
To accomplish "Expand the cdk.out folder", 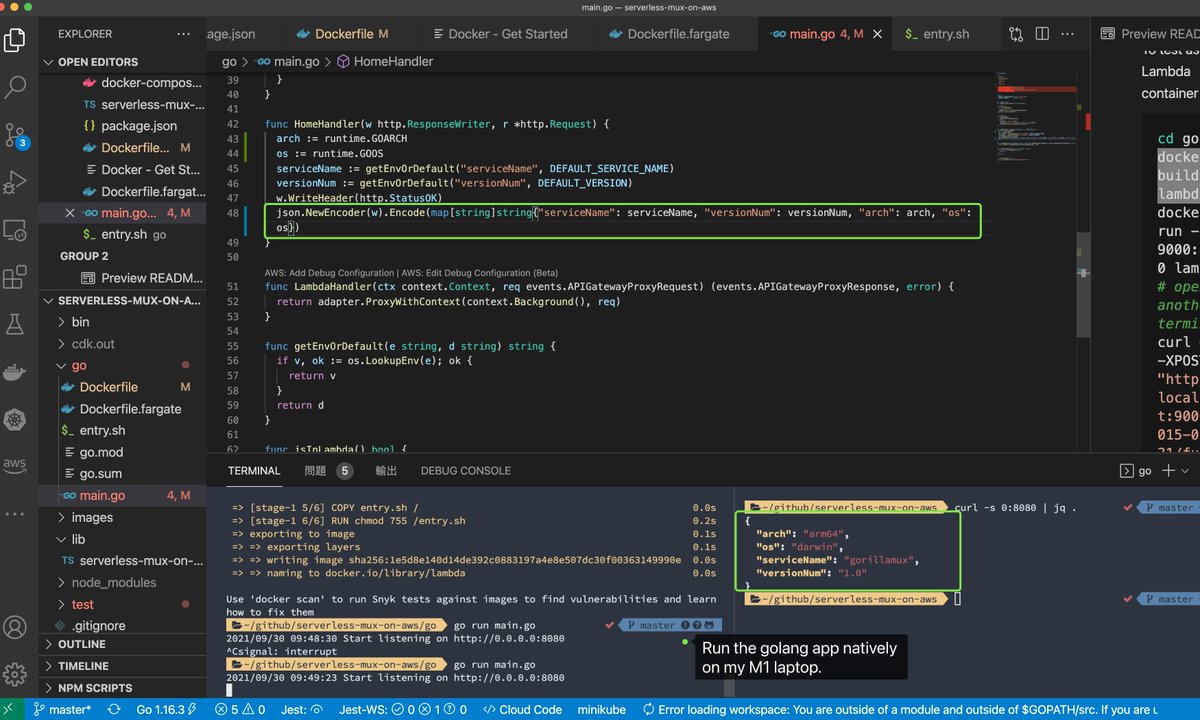I will pos(93,344).
